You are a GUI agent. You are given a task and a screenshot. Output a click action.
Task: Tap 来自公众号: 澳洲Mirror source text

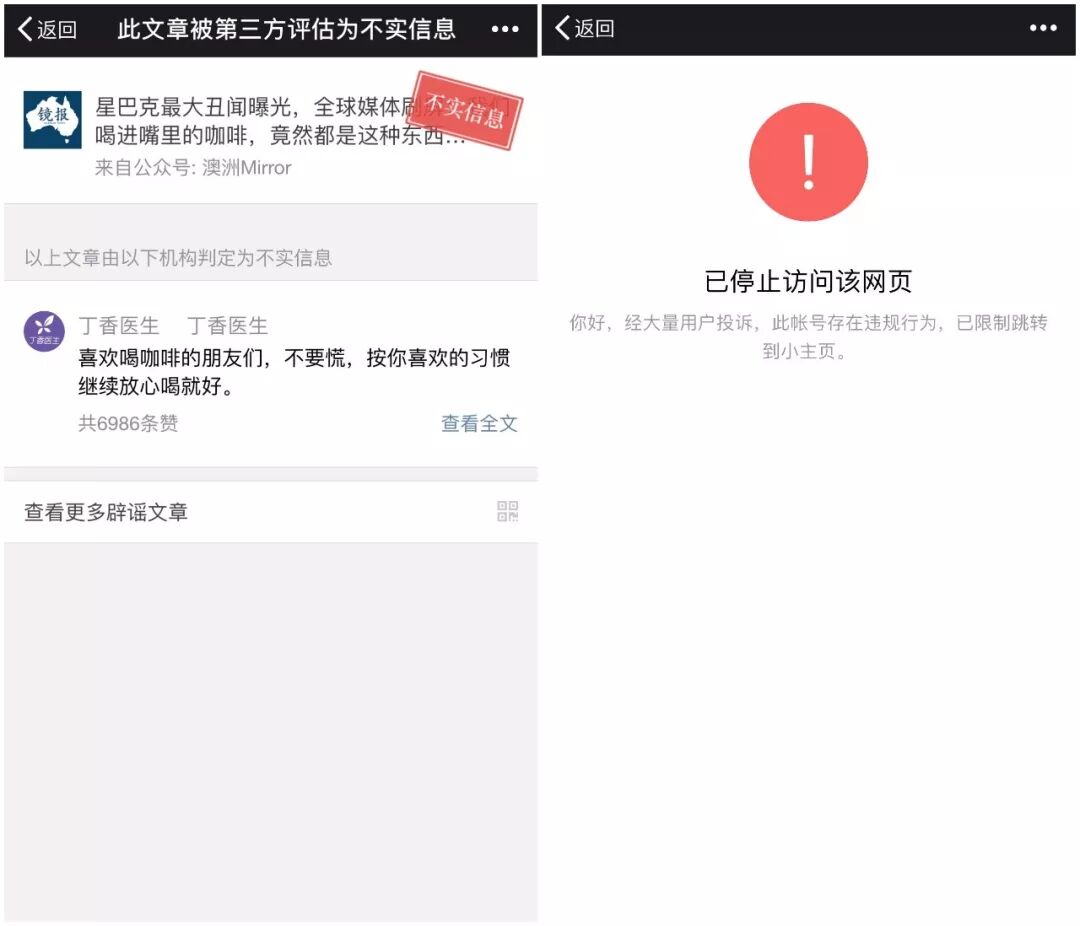tap(193, 167)
